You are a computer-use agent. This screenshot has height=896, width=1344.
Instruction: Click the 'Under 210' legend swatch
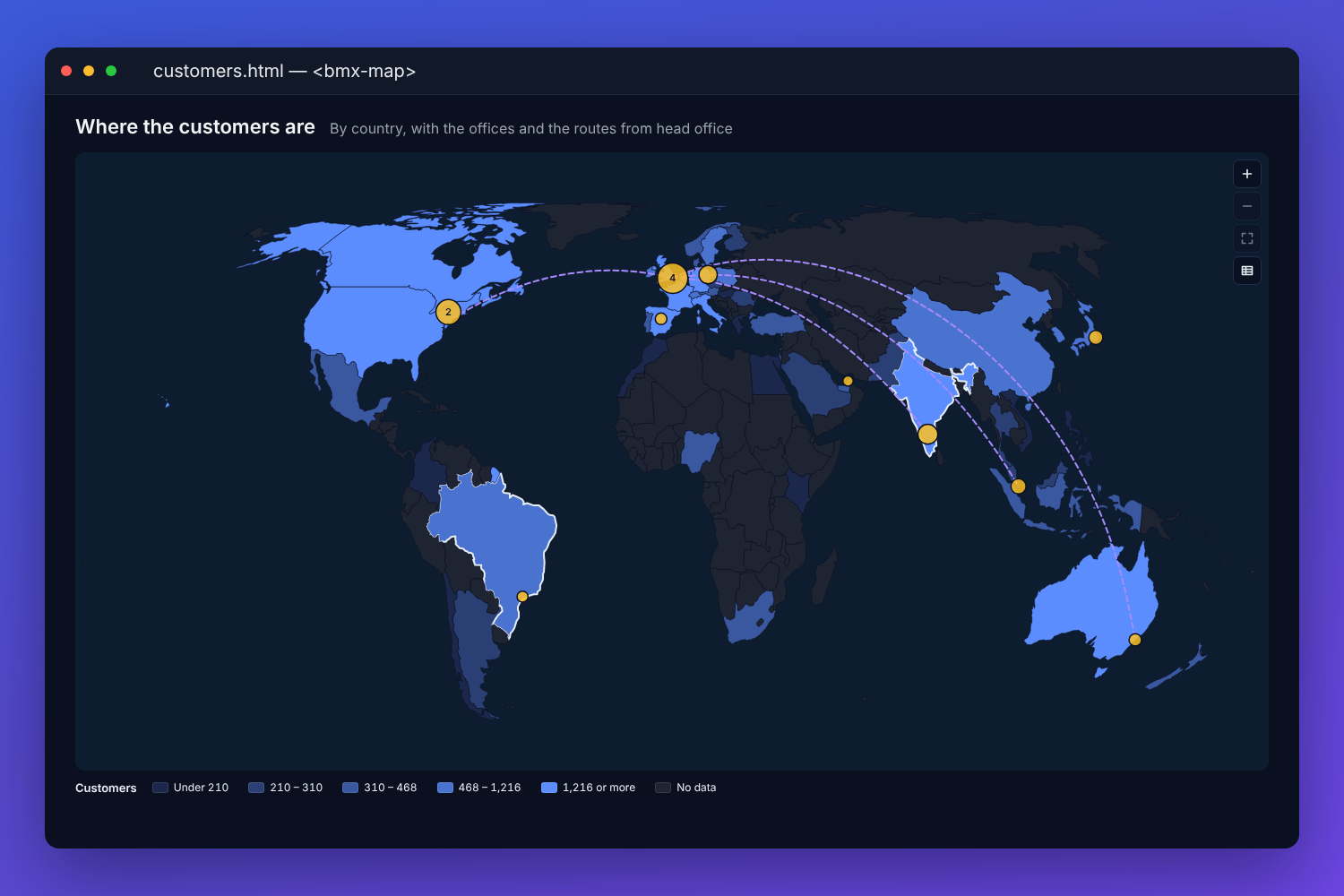[160, 788]
